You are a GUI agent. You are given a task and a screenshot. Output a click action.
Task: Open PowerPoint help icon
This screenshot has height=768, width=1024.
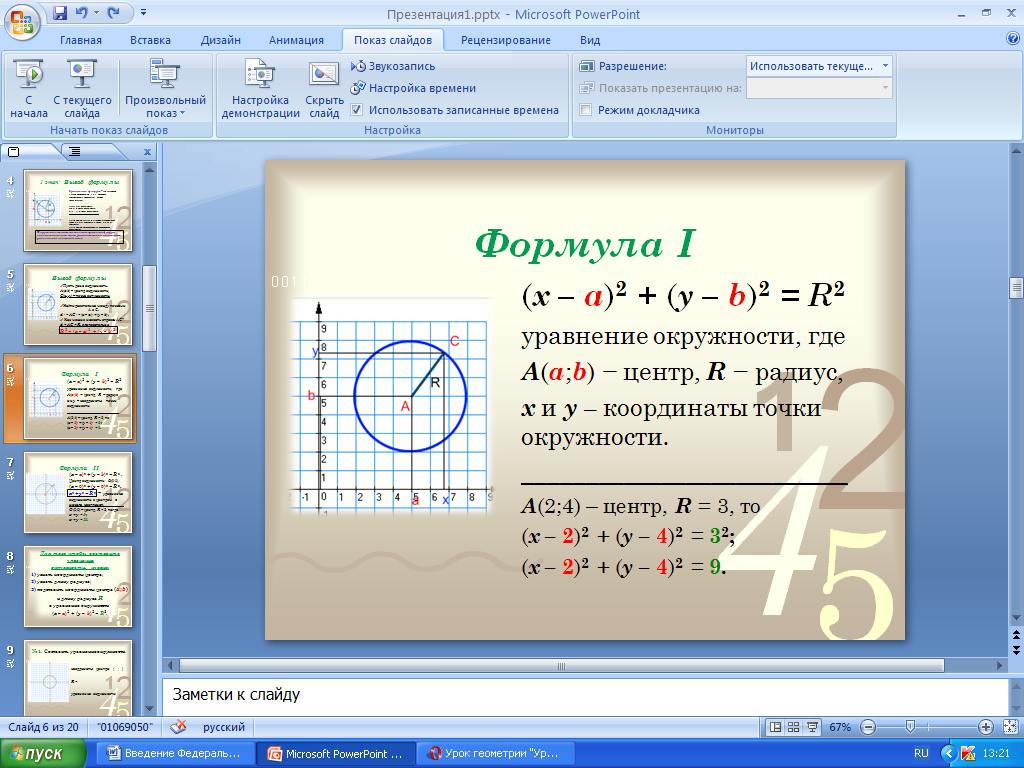pyautogui.click(x=1013, y=39)
